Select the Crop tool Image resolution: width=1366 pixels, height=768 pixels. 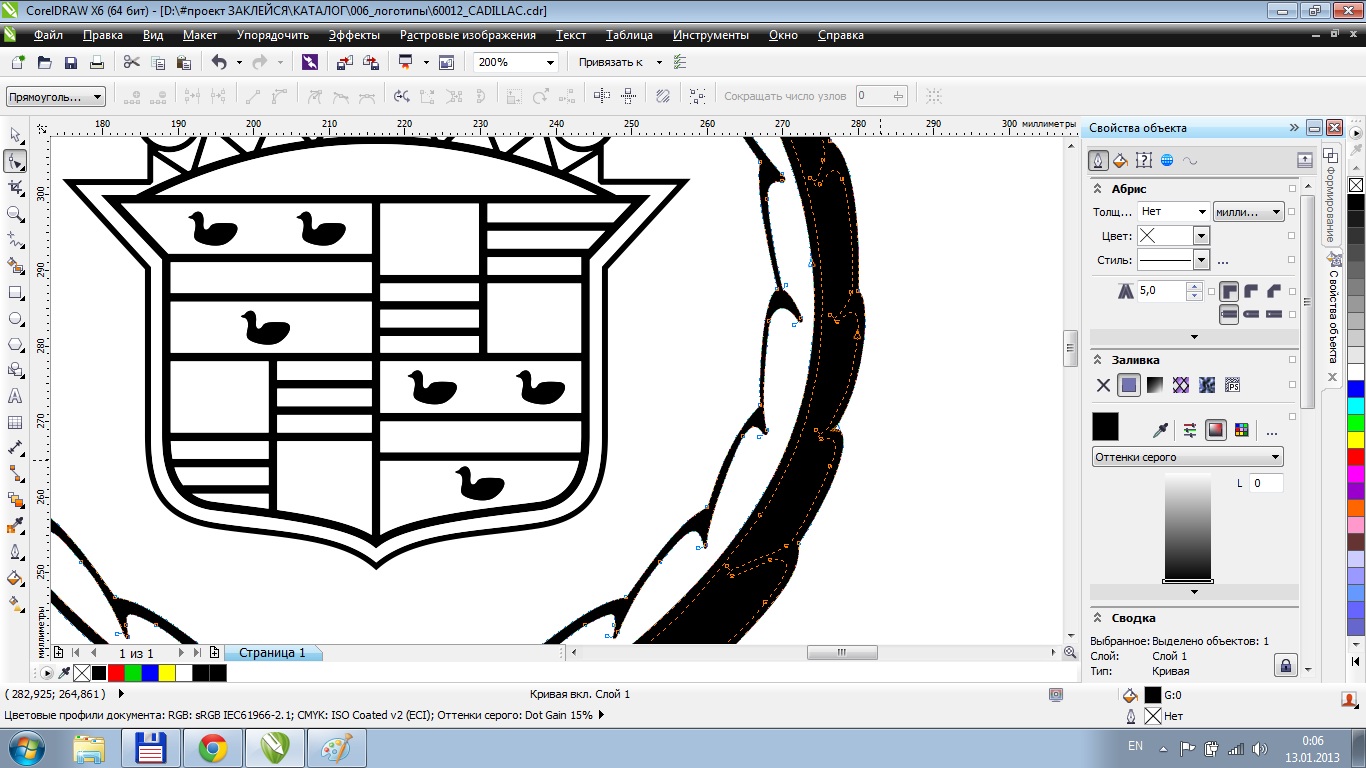[x=15, y=187]
